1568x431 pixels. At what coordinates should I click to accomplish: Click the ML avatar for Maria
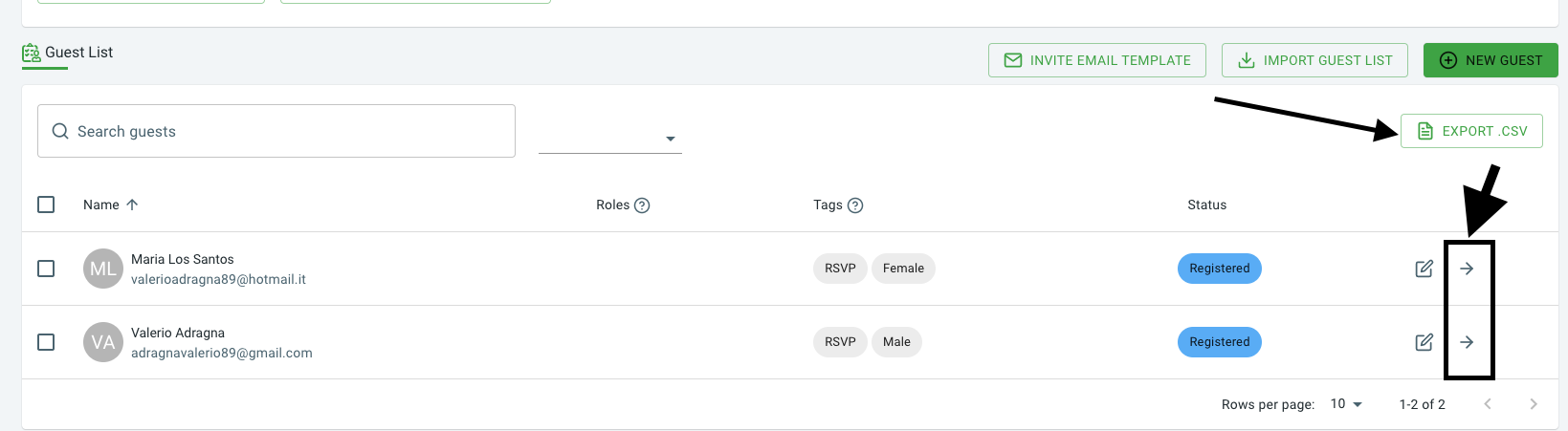pyautogui.click(x=103, y=269)
